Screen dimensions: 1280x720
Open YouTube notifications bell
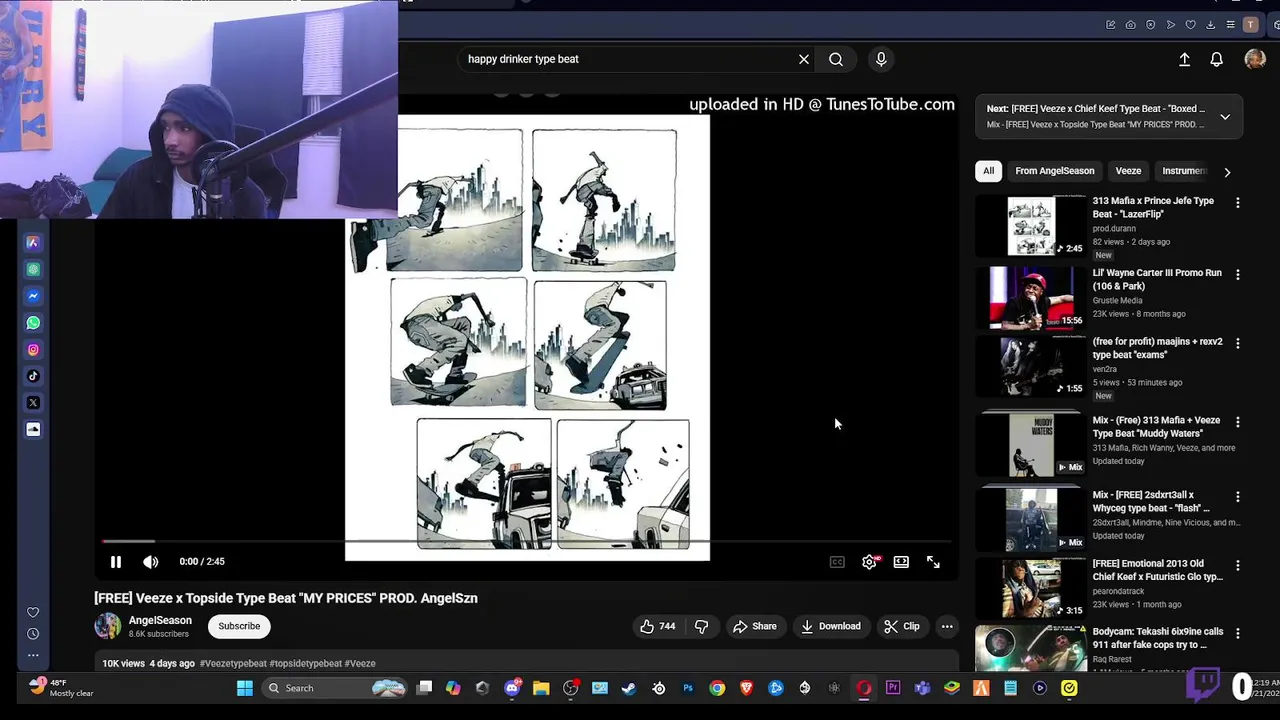[x=1217, y=60]
